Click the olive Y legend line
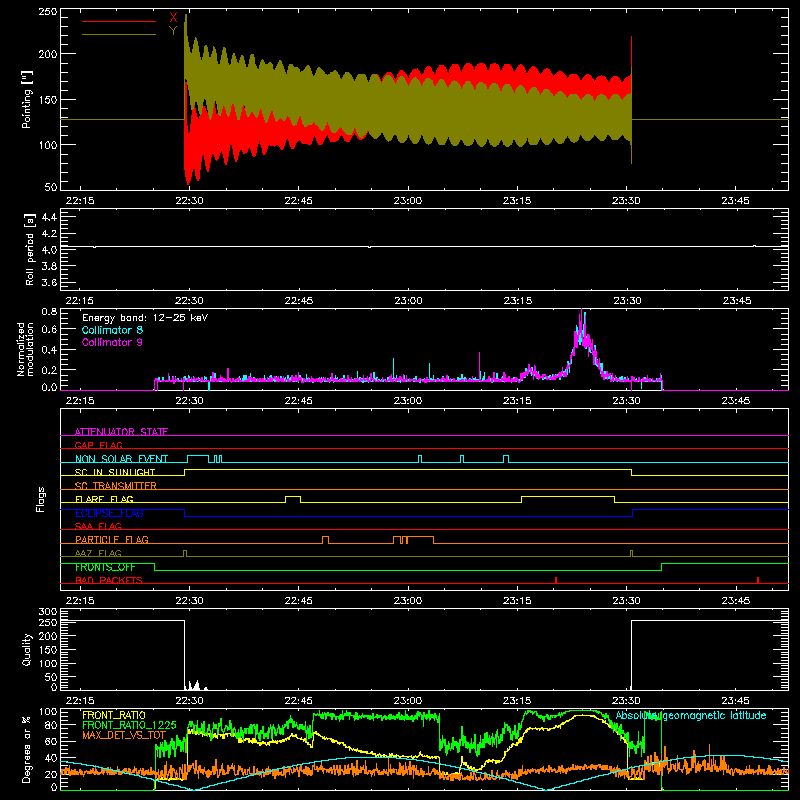 pyautogui.click(x=119, y=35)
